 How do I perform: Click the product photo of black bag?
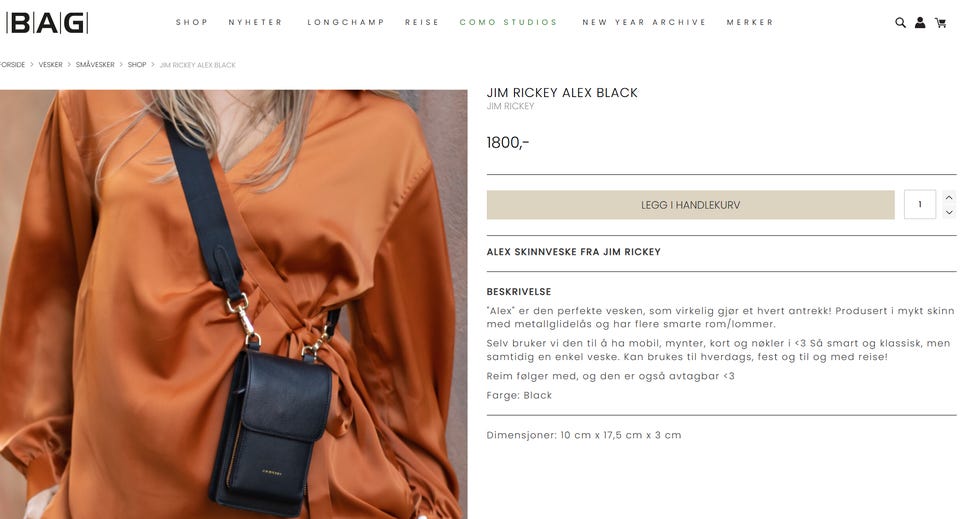pyautogui.click(x=233, y=304)
